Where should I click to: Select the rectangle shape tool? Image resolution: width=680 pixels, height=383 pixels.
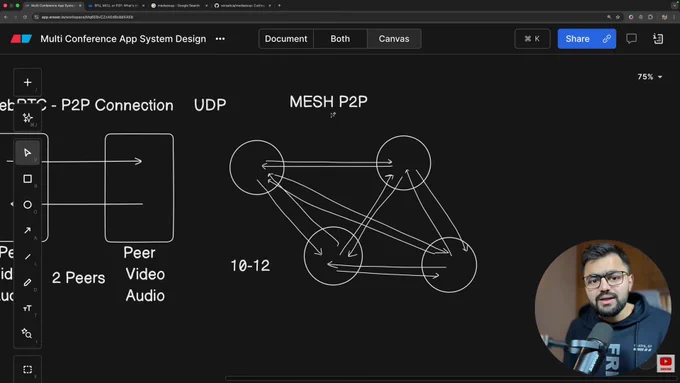click(27, 179)
